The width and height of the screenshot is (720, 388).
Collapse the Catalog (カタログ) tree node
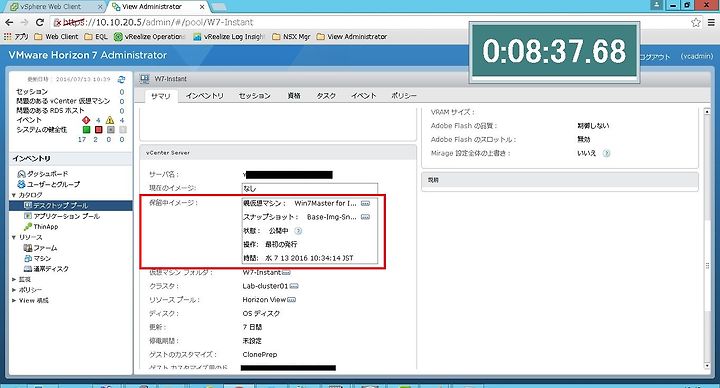pos(14,195)
